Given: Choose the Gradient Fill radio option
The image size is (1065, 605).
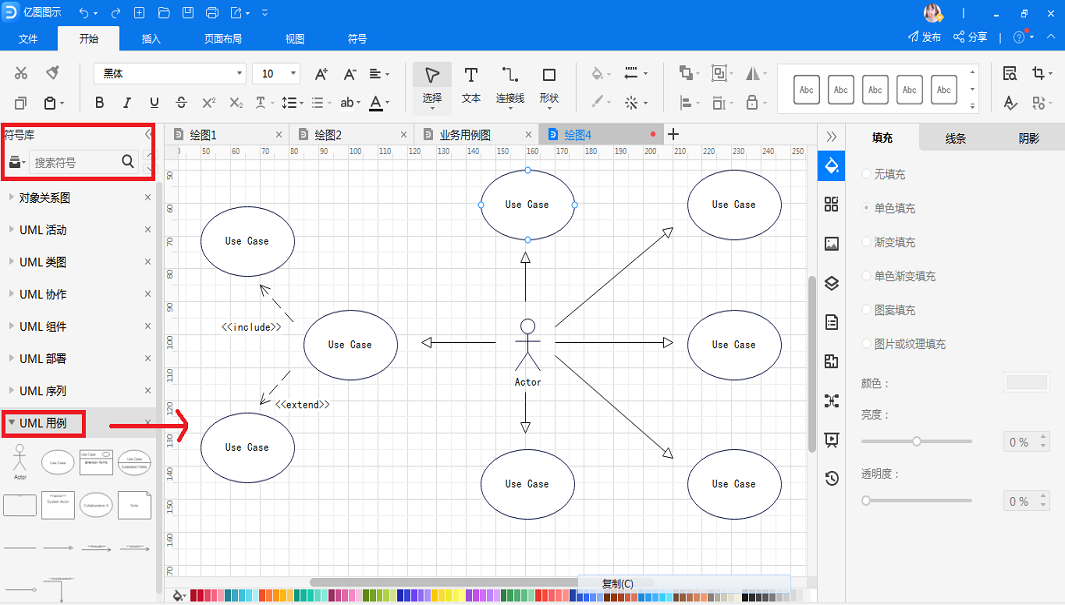Looking at the screenshot, I should click(x=866, y=242).
